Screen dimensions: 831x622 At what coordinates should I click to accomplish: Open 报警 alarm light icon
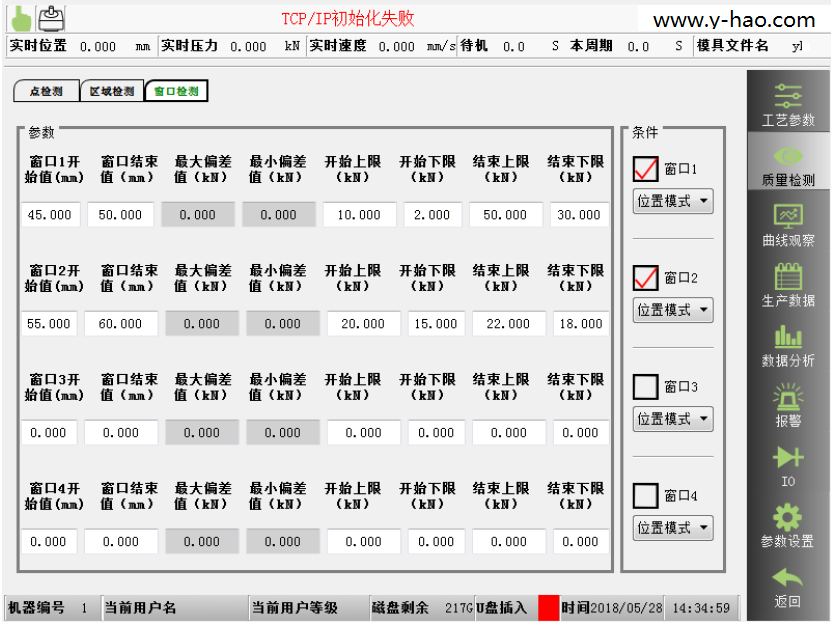pos(788,398)
